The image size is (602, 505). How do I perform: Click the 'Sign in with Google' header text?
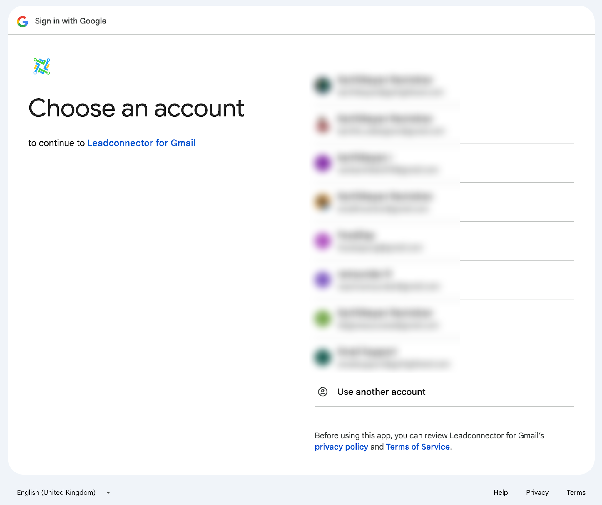click(x=71, y=21)
